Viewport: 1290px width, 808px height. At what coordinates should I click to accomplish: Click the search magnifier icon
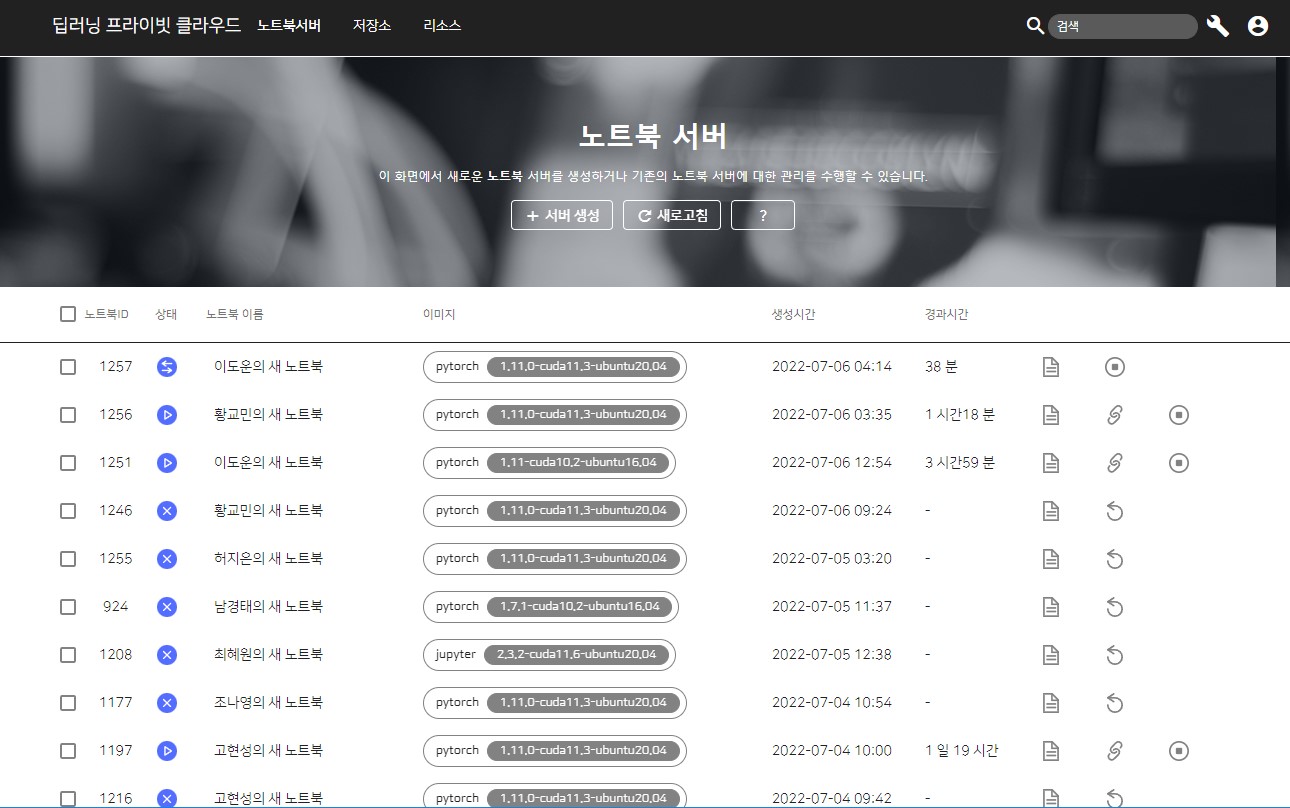pos(1036,26)
